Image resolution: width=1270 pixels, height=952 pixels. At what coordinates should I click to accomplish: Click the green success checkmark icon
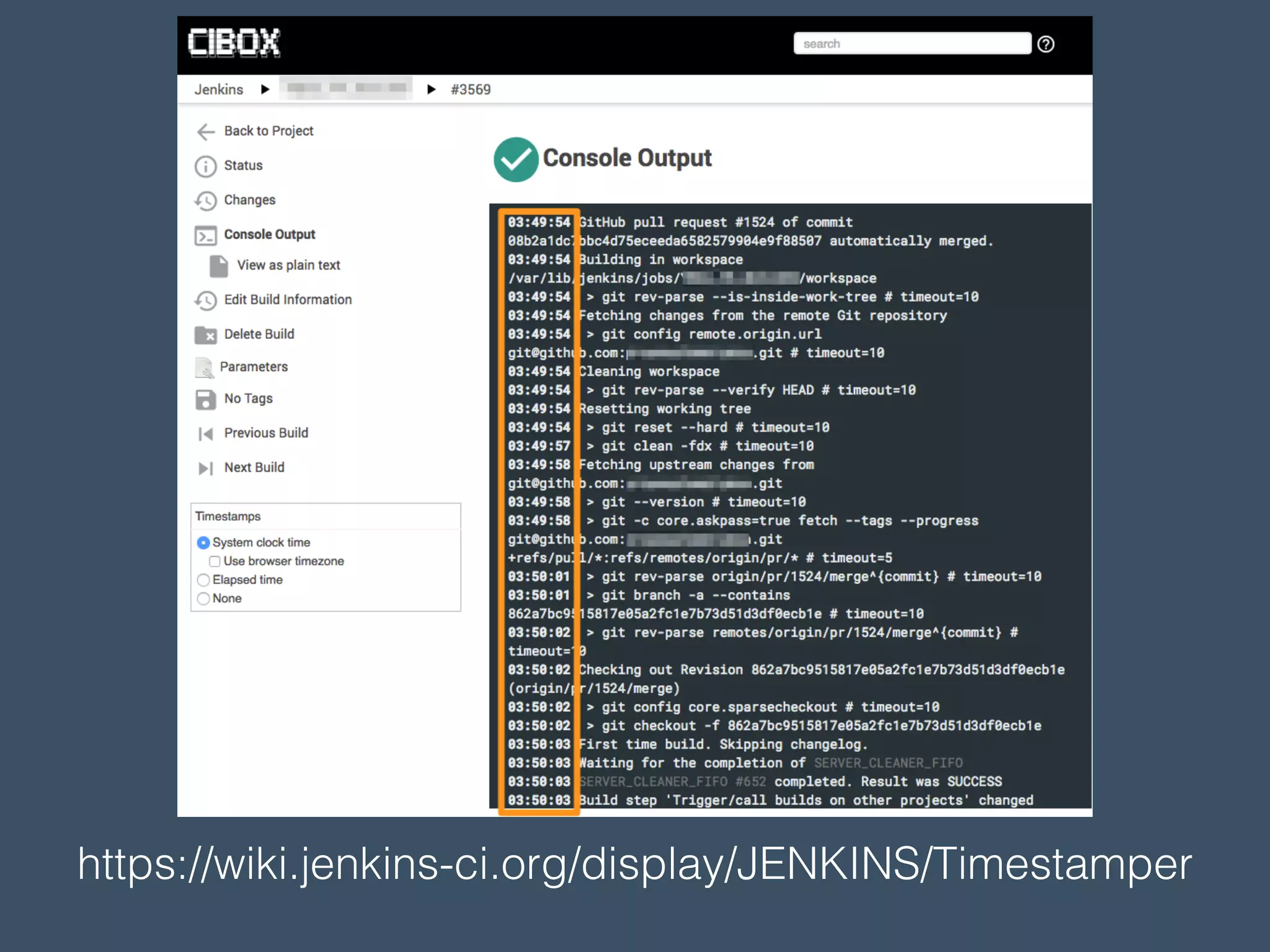click(516, 159)
